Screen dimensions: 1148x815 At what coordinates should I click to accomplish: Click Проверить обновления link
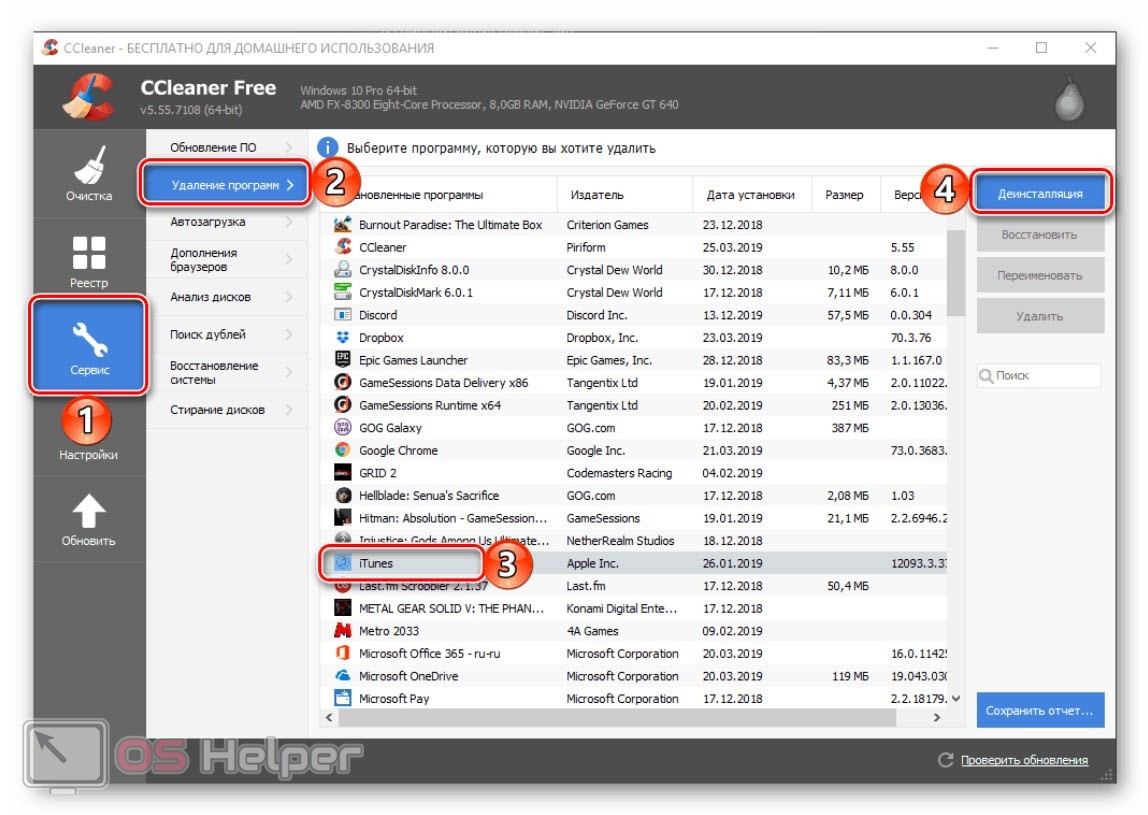pyautogui.click(x=1024, y=760)
